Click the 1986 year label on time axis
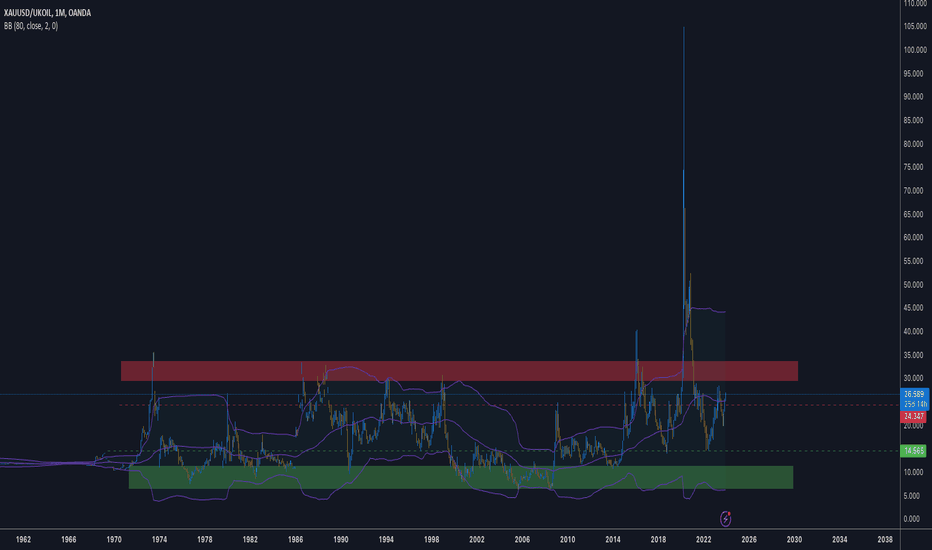The height and width of the screenshot is (550, 932). pyautogui.click(x=295, y=540)
